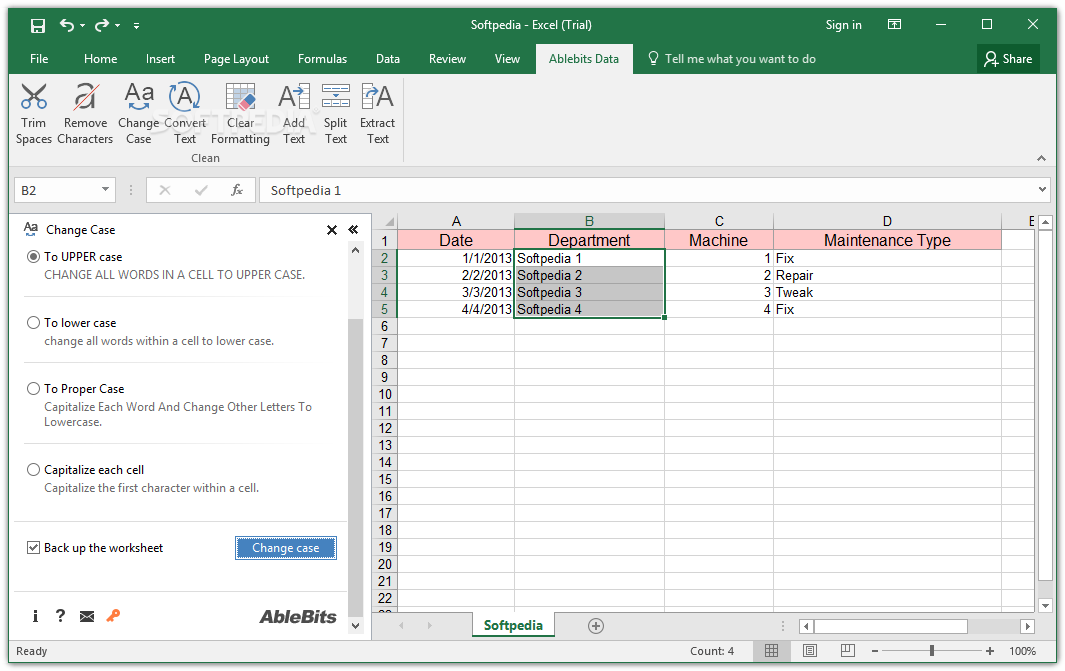Toggle the Back up the worksheet checkbox

[x=33, y=547]
